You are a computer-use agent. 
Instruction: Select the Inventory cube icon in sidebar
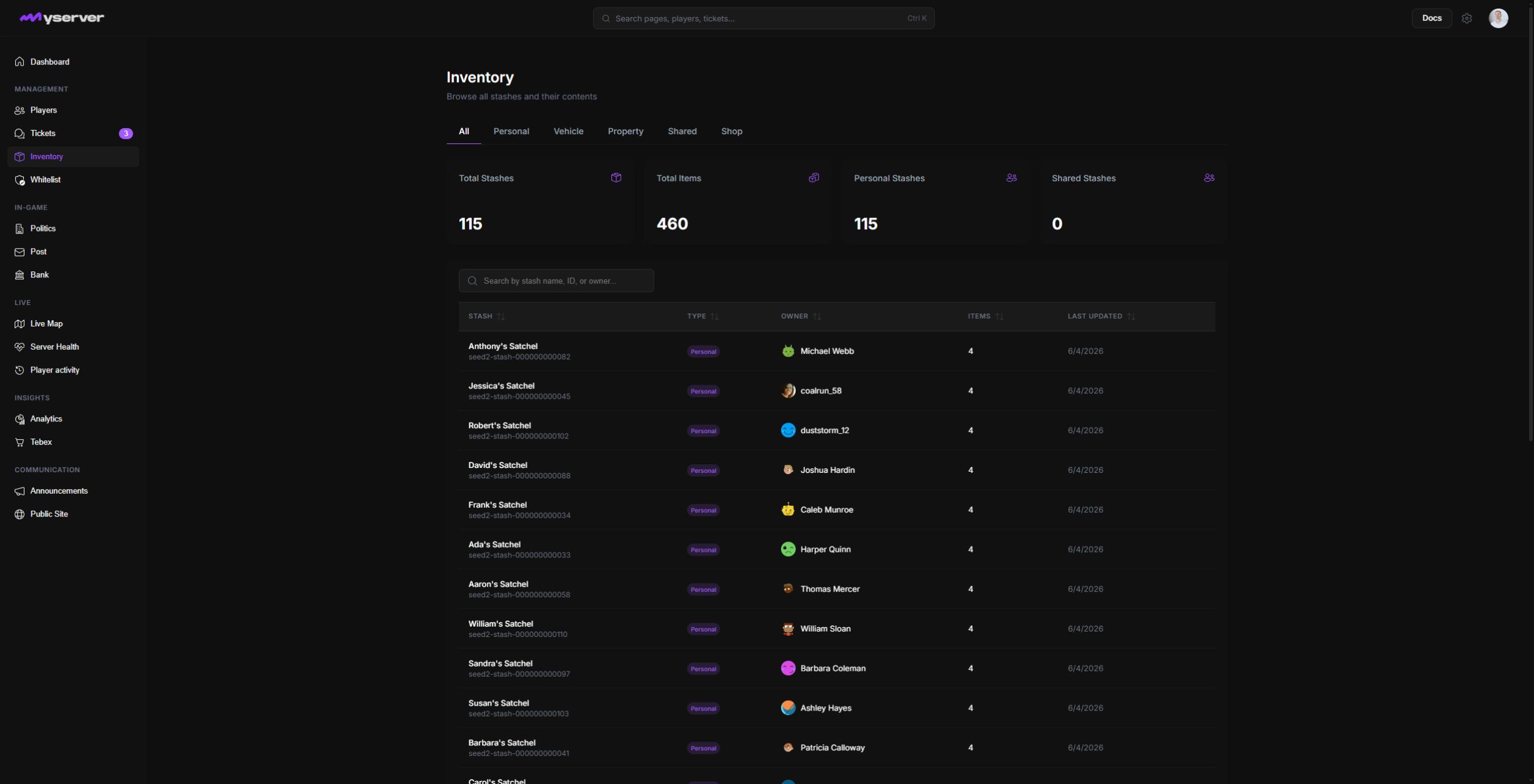20,157
